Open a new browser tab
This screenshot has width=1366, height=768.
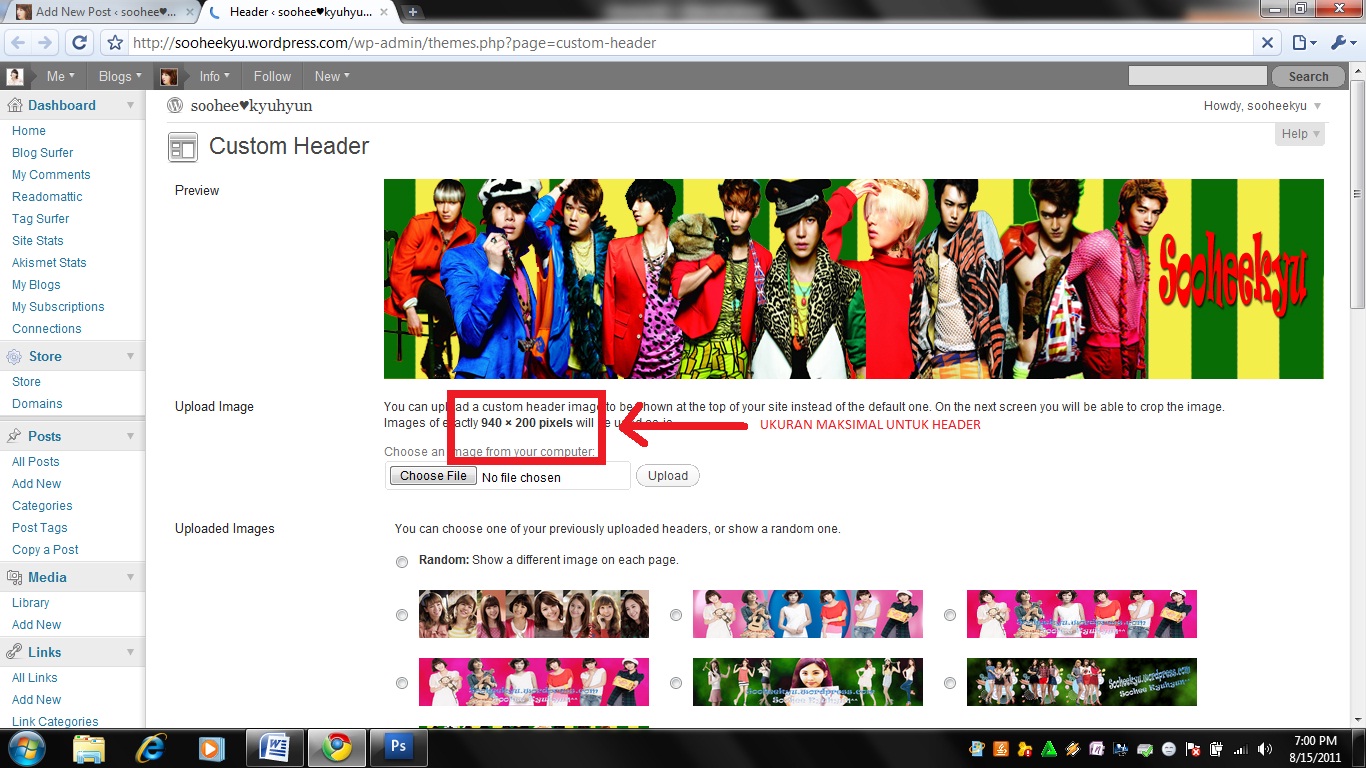click(412, 12)
